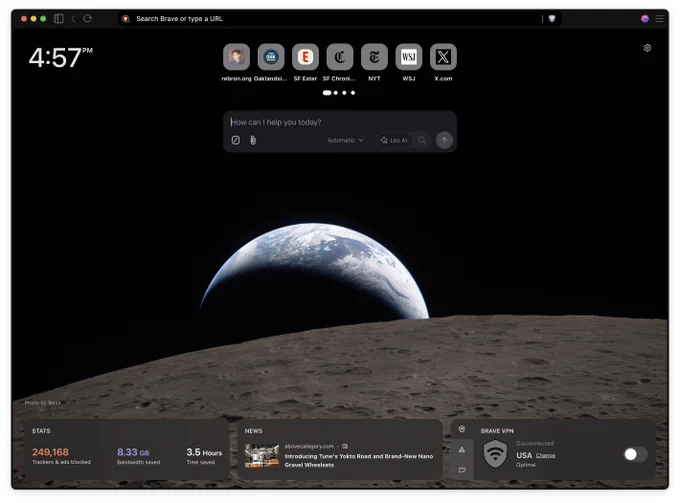Click the STATS widget heading
Image resolution: width=680 pixels, height=503 pixels.
point(41,431)
